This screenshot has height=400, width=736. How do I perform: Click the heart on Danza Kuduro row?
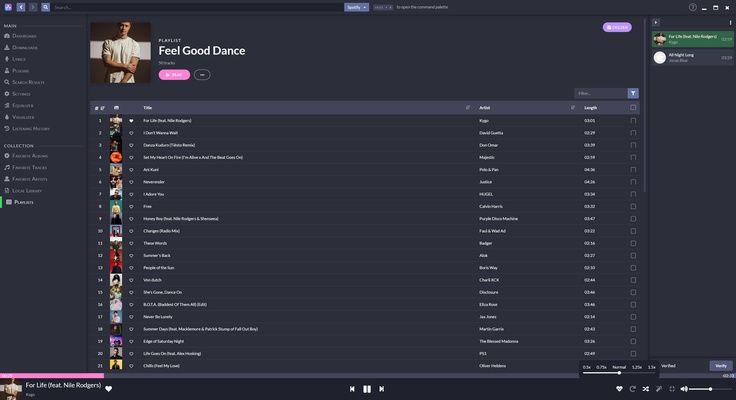coord(131,145)
